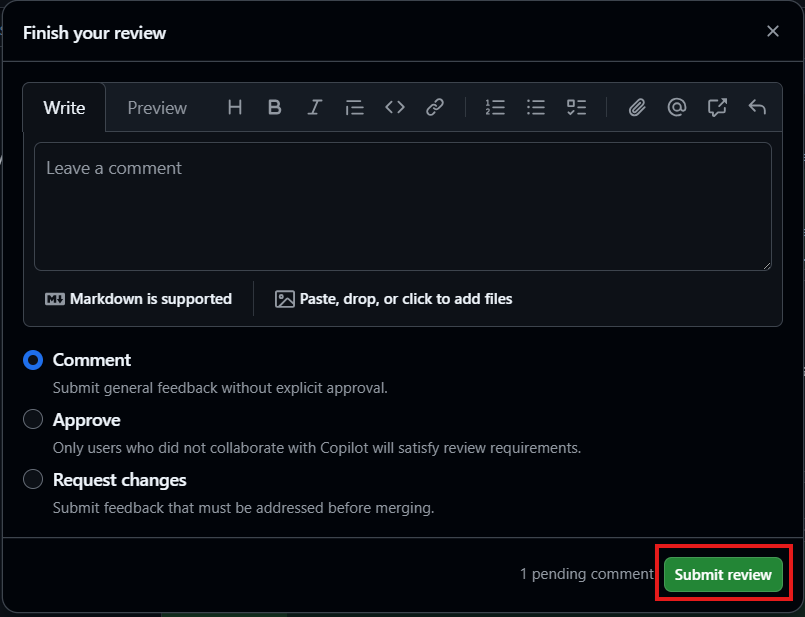
Task: Select the Request changes radio option
Action: (x=33, y=480)
